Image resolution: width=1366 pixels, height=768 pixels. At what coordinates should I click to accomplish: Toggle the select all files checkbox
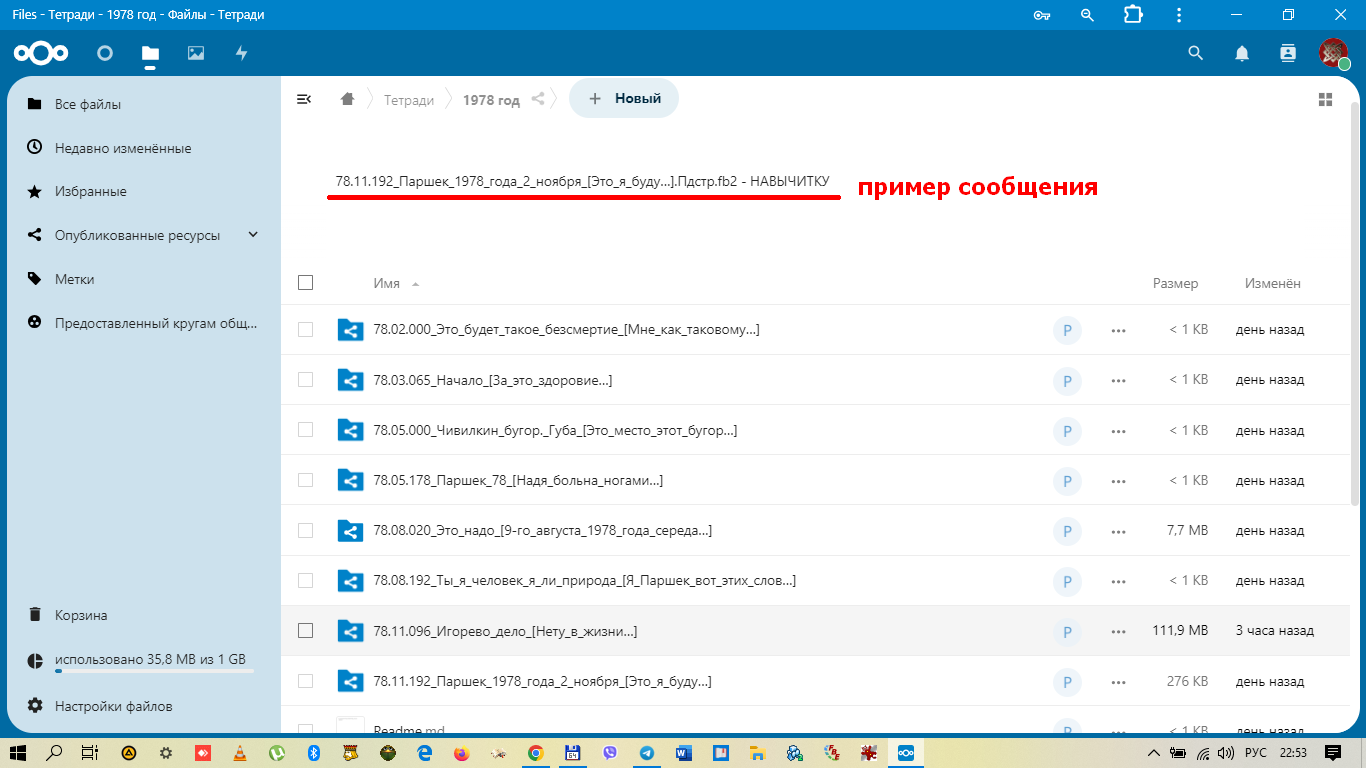306,283
